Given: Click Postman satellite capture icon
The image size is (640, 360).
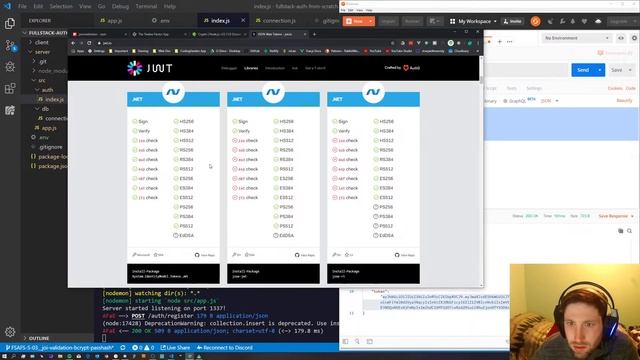Looking at the screenshot, I should click(550, 21).
